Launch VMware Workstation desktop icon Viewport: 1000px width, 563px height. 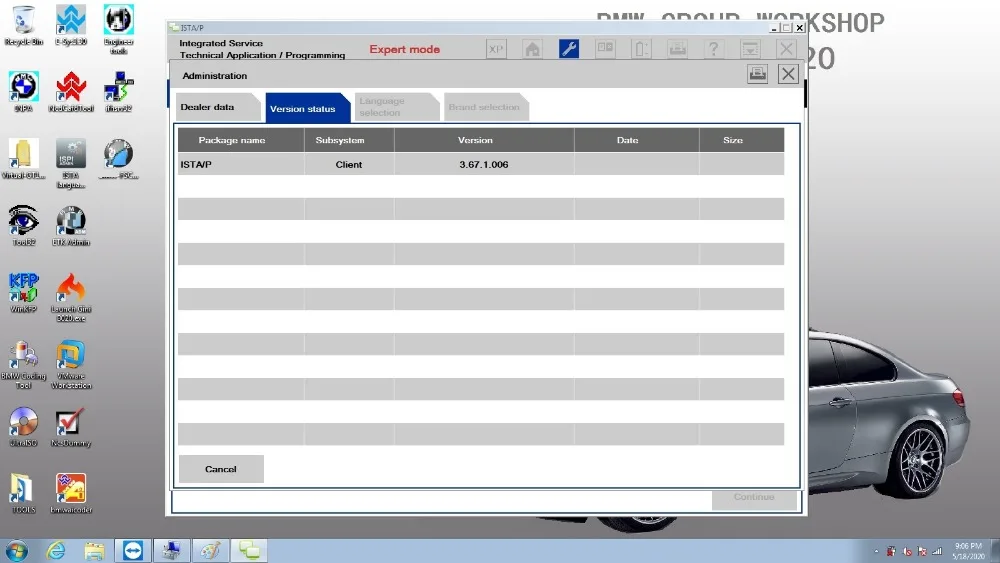[71, 364]
